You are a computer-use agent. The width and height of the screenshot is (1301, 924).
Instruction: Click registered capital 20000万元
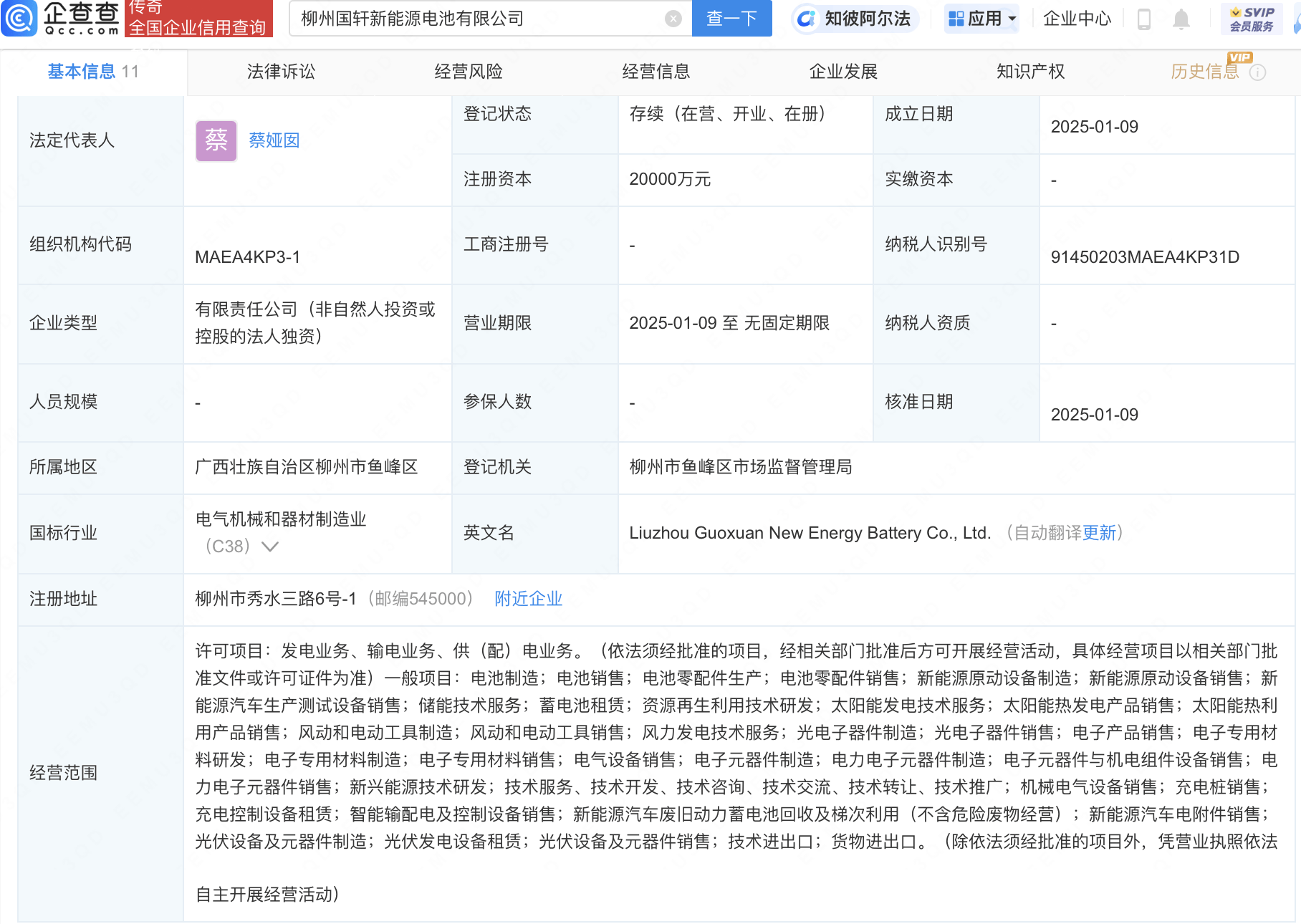pyautogui.click(x=670, y=179)
